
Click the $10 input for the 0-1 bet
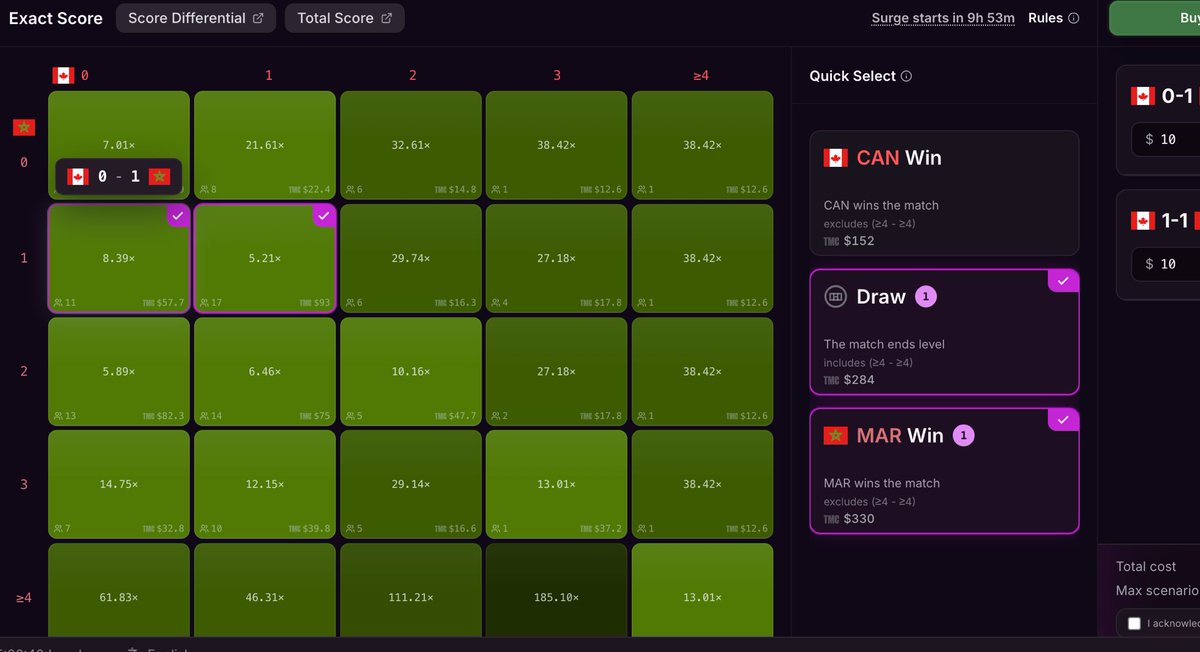(x=1166, y=139)
